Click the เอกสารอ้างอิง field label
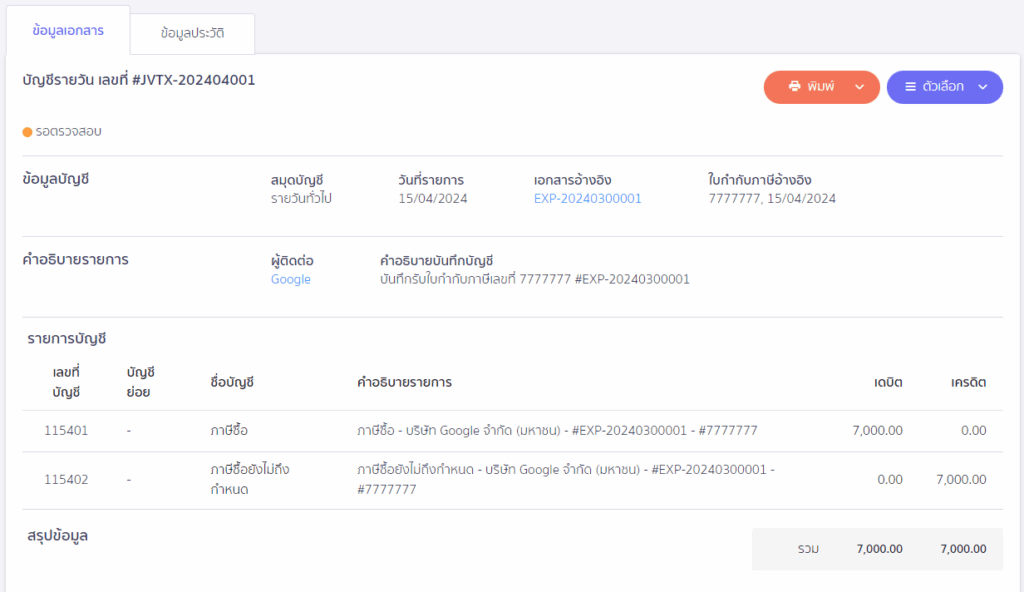1024x592 pixels. point(573,180)
